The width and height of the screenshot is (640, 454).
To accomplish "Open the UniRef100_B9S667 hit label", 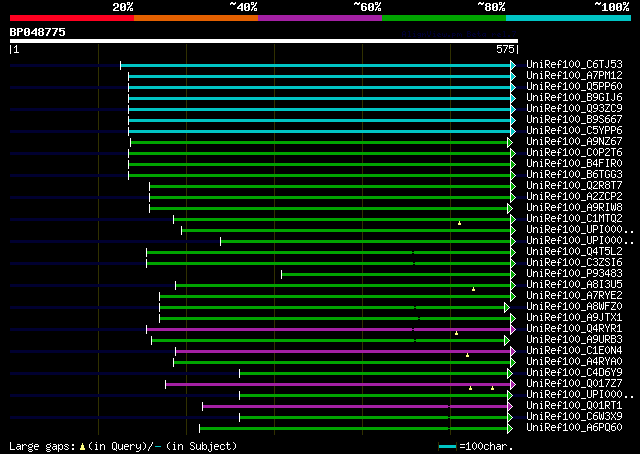I will [x=574, y=119].
